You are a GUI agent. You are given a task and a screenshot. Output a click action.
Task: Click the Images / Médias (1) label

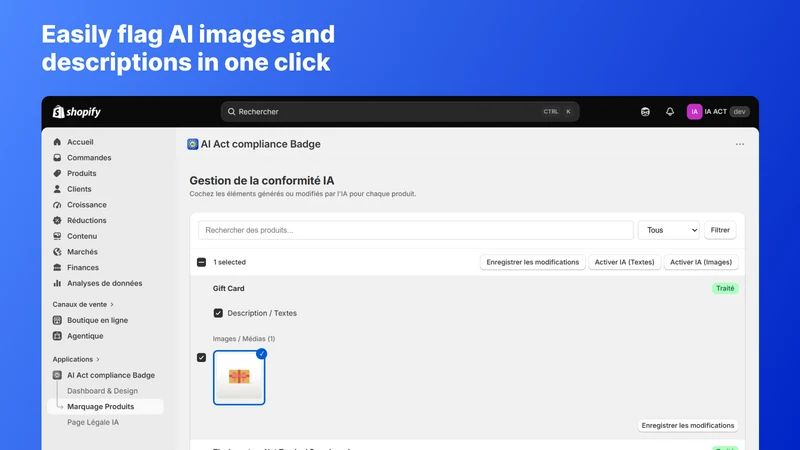tap(244, 339)
